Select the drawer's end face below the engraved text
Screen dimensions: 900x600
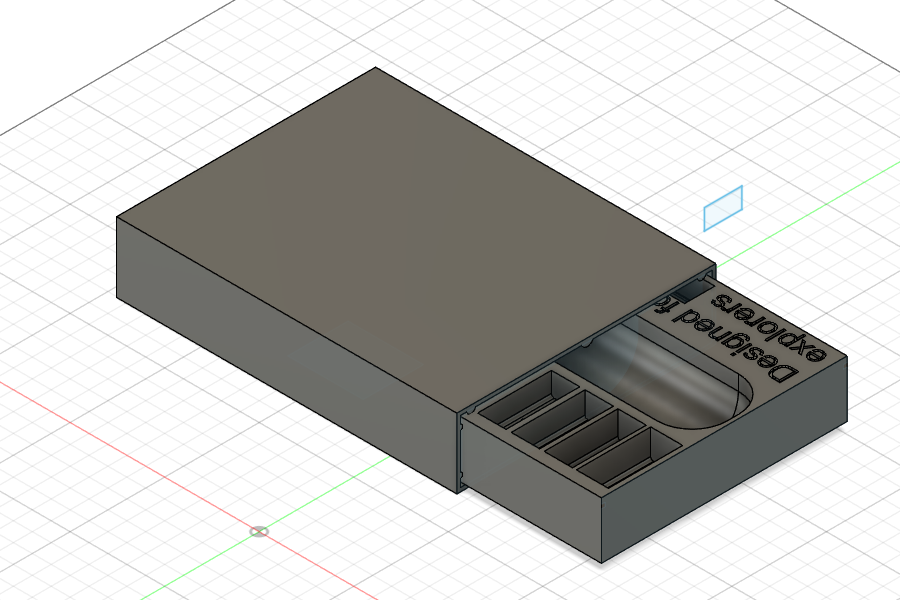(724, 459)
